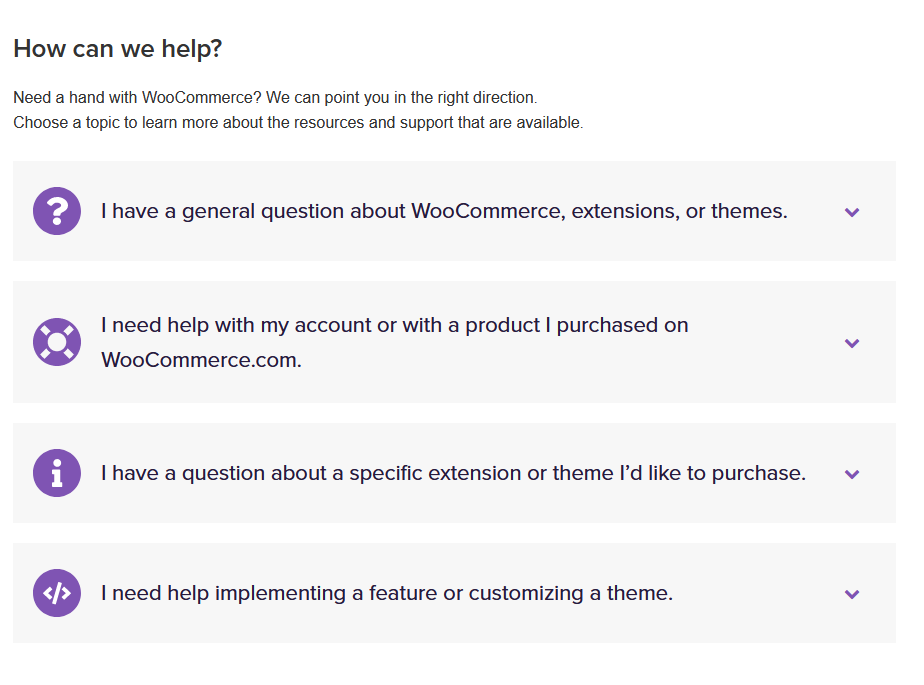Click the word 'purchase.' in the extension question row

760,473
